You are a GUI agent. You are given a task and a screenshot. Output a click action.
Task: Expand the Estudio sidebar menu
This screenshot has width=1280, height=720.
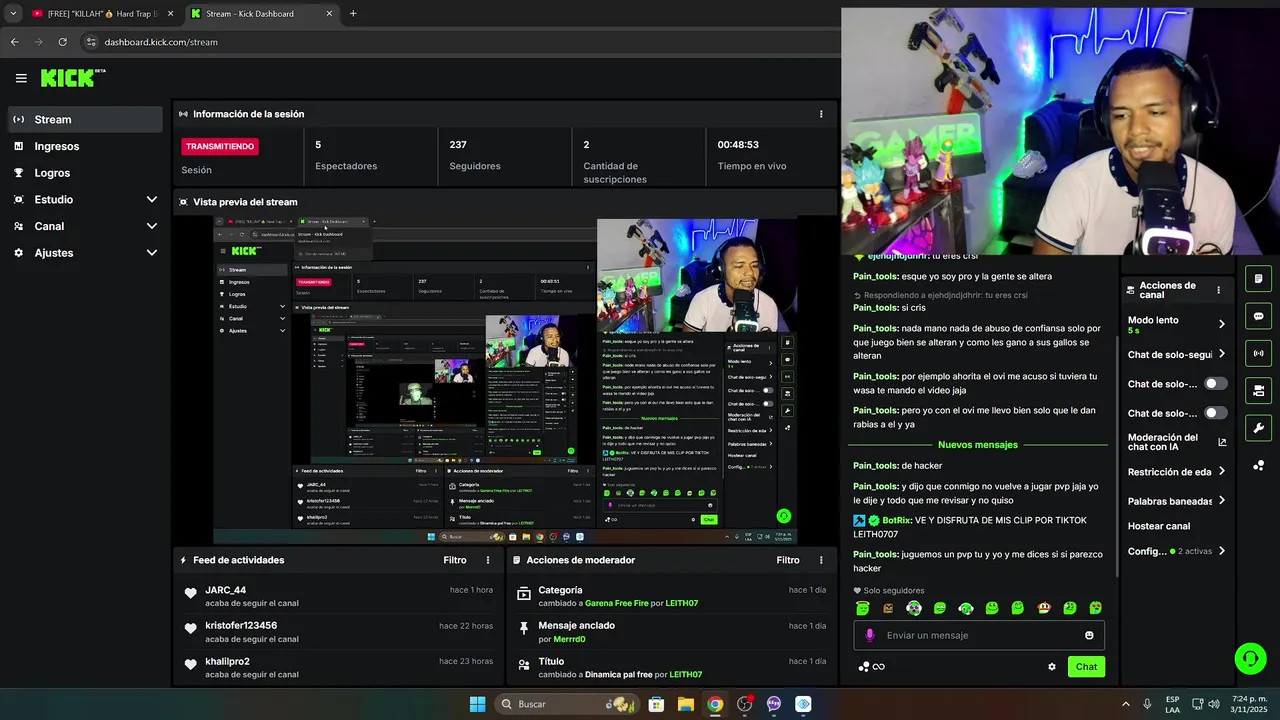(84, 200)
